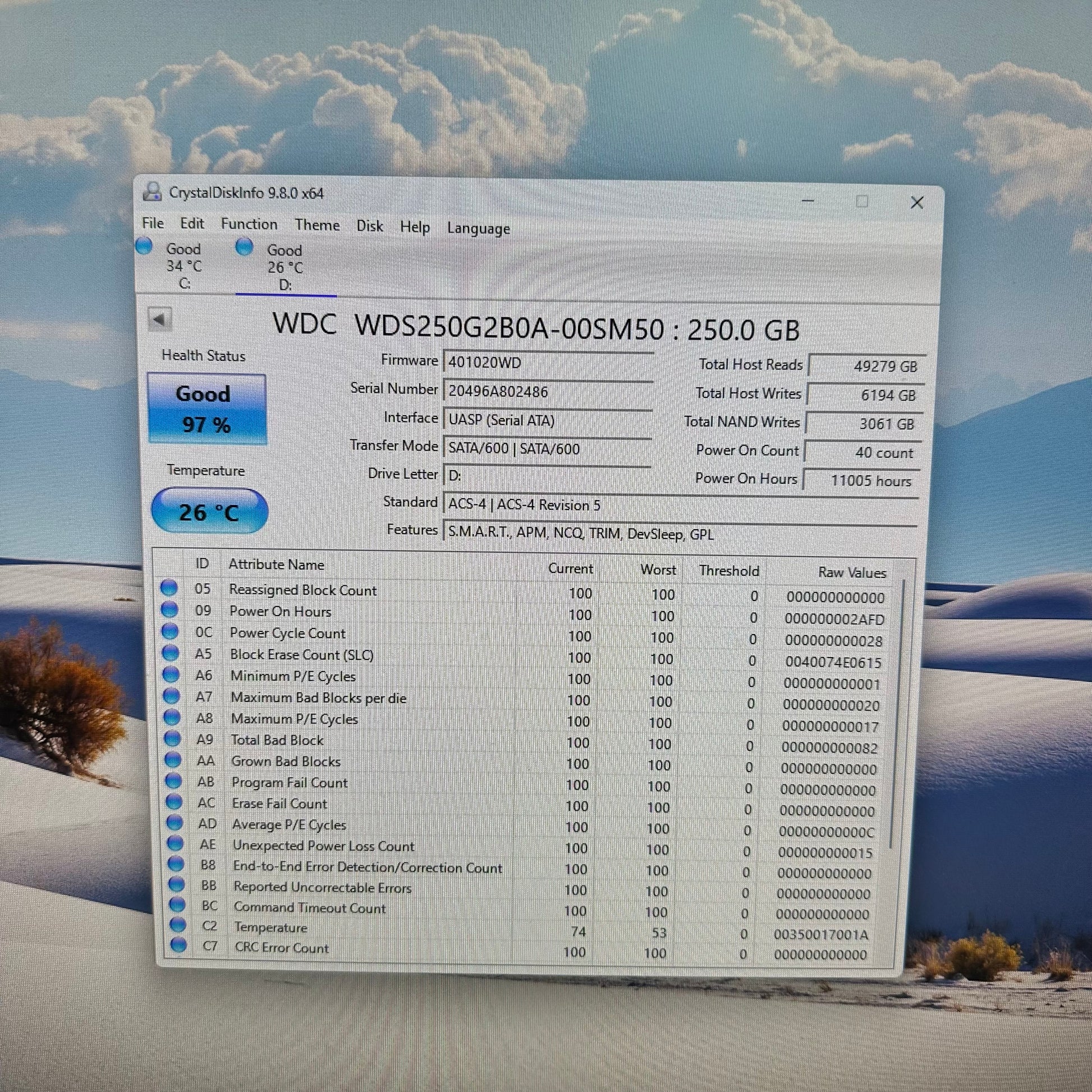1092x1092 pixels.
Task: Open the Help menu
Action: [415, 227]
